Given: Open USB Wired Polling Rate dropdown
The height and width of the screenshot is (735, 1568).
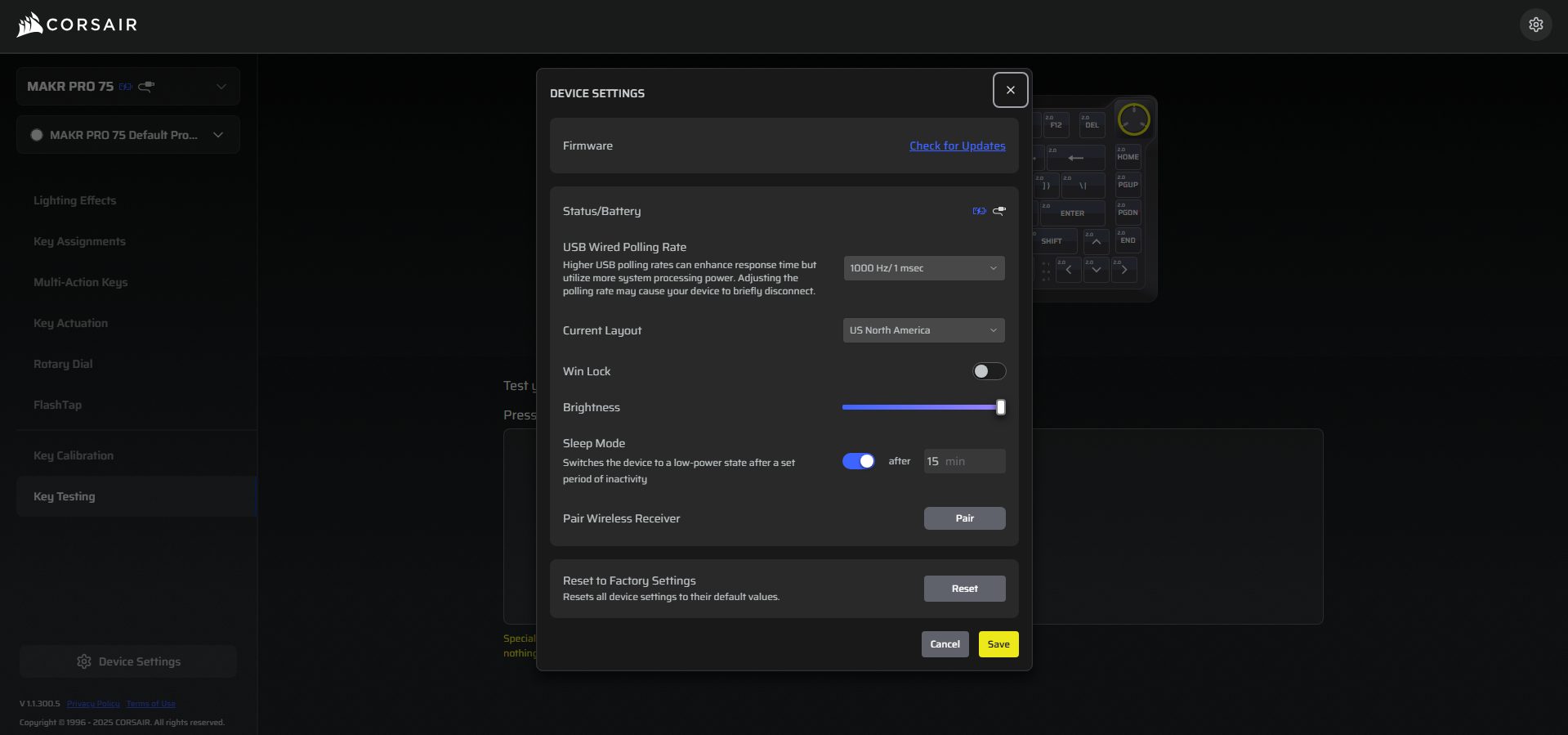Looking at the screenshot, I should point(923,268).
